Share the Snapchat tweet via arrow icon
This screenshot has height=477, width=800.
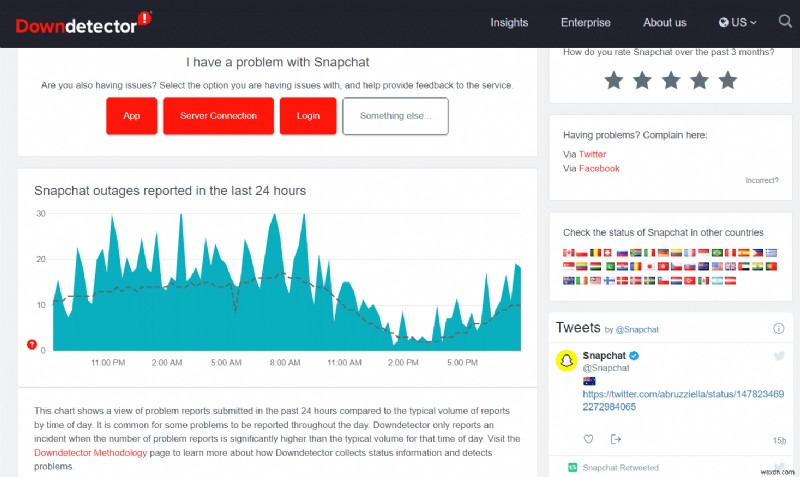click(616, 439)
